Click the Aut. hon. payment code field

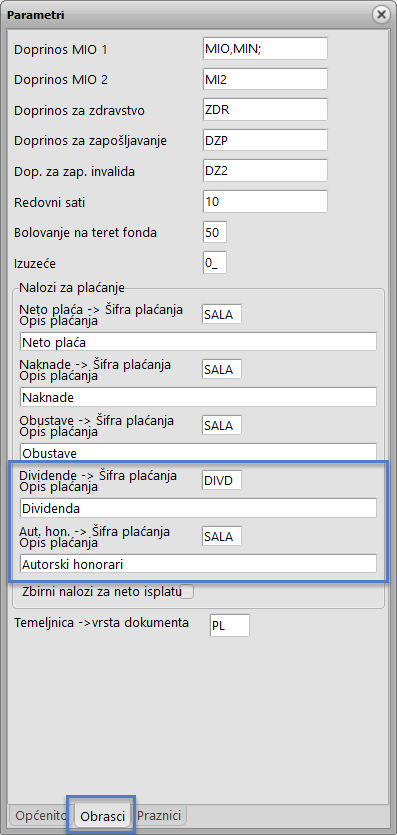[x=221, y=536]
